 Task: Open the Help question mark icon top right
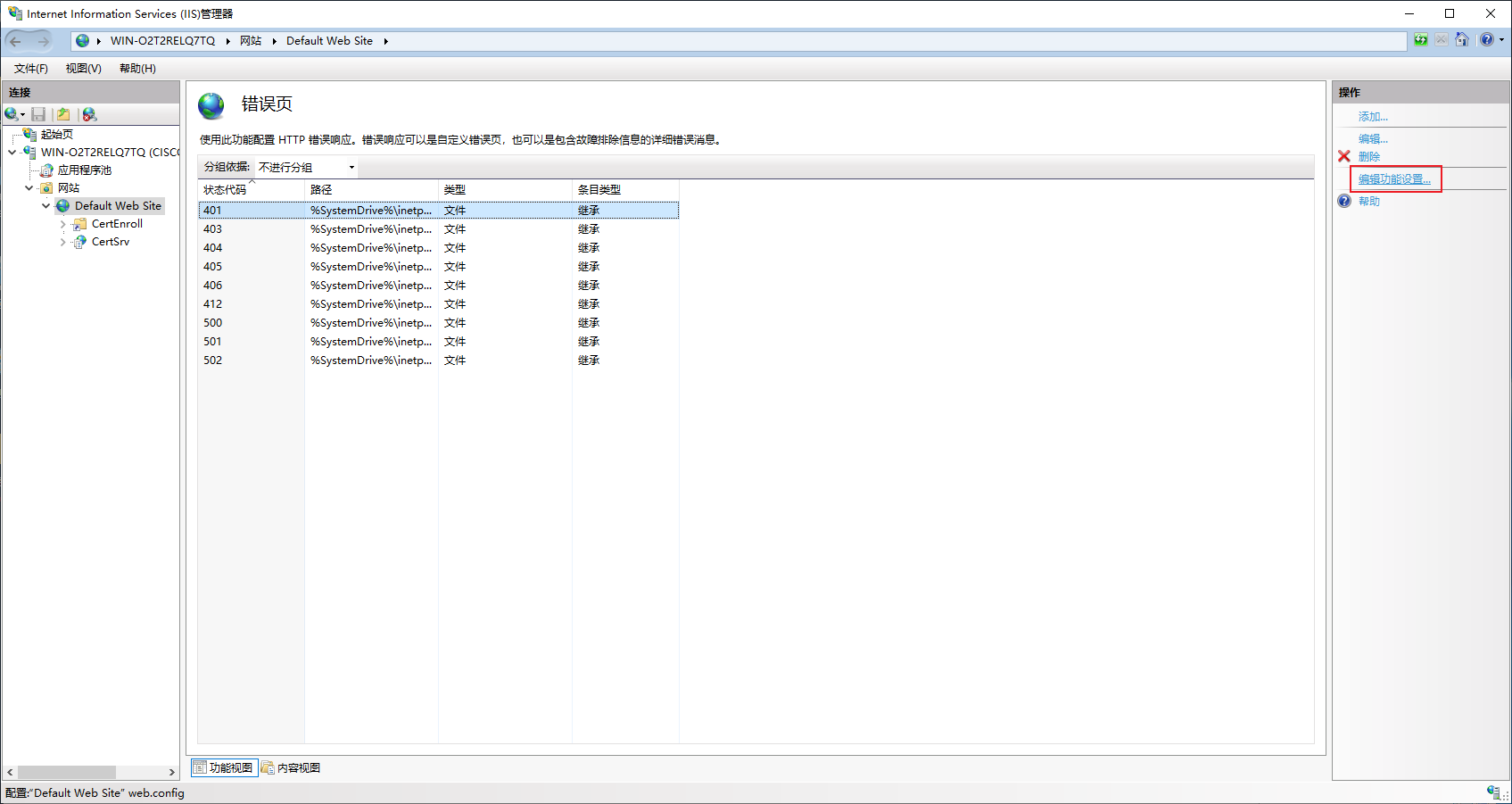click(x=1487, y=40)
